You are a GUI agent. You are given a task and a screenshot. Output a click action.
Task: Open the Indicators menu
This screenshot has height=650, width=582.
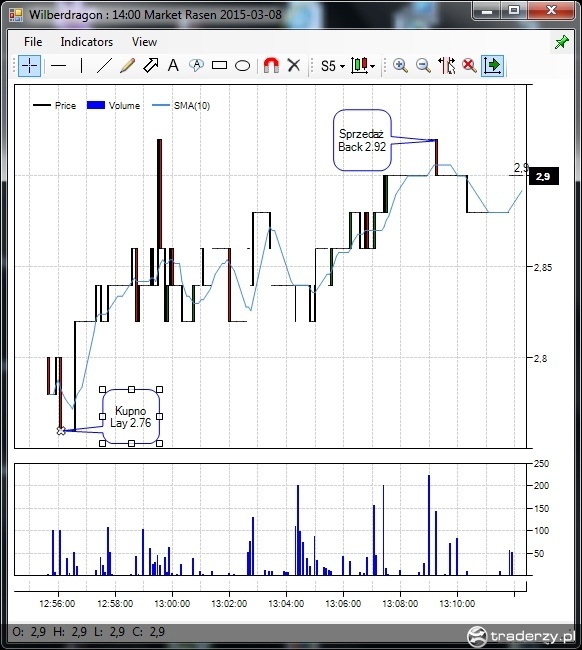click(87, 42)
